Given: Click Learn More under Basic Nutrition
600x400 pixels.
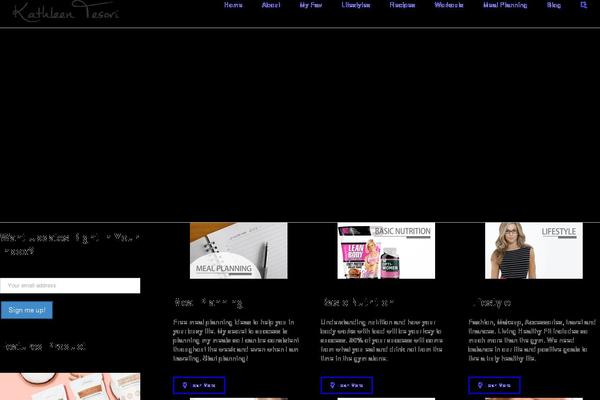Looking at the screenshot, I should pyautogui.click(x=347, y=385).
